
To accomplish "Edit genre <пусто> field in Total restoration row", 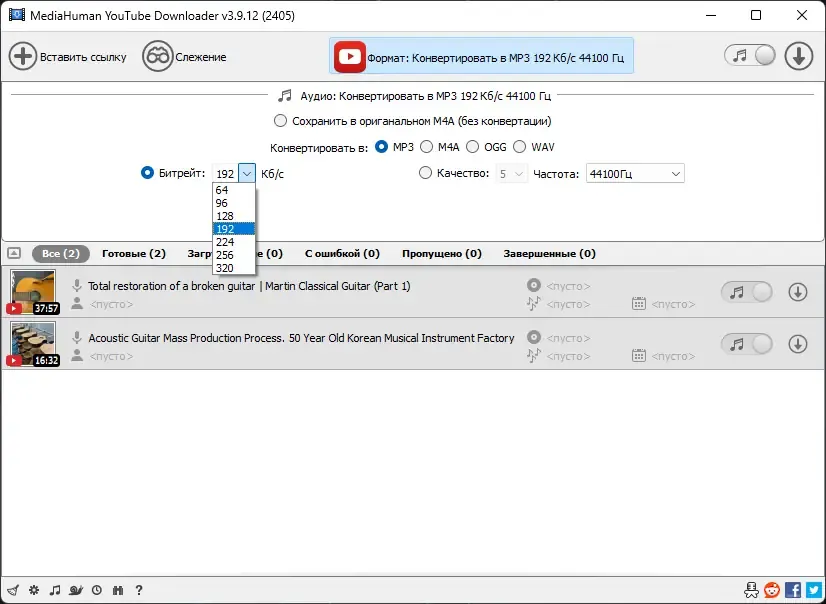I will click(x=568, y=304).
